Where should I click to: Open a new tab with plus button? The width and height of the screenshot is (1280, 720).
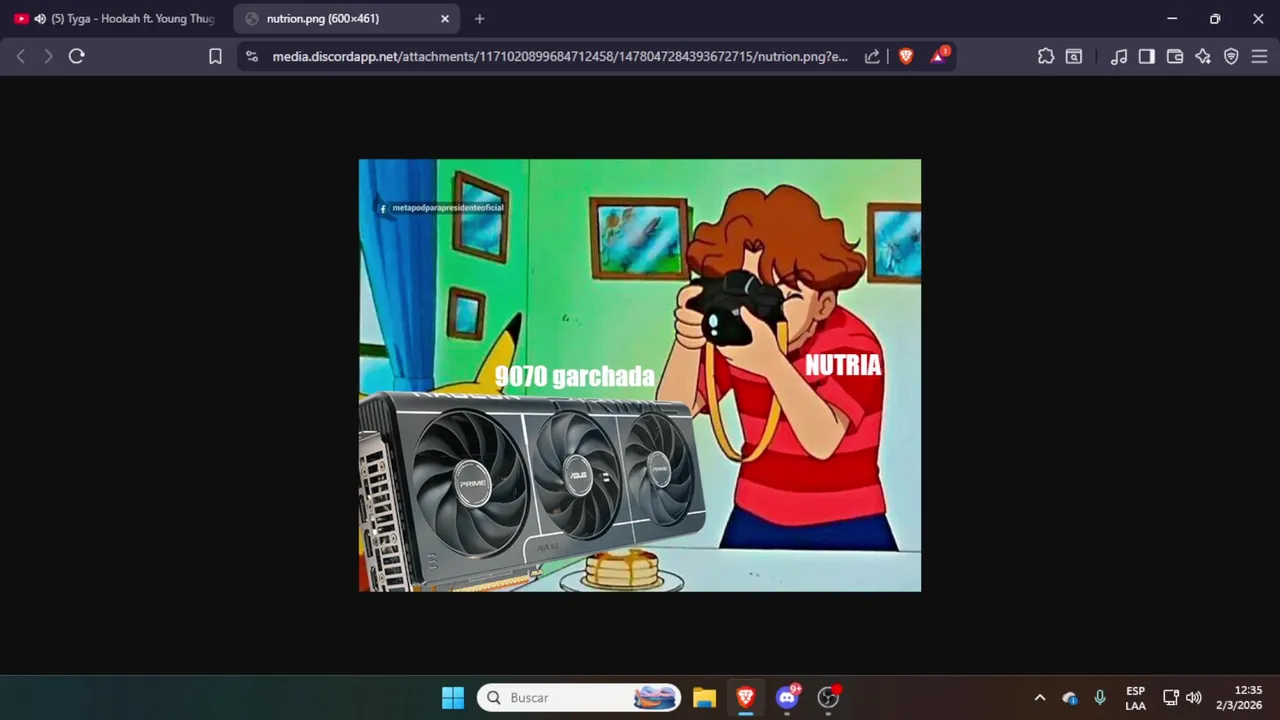(x=480, y=19)
